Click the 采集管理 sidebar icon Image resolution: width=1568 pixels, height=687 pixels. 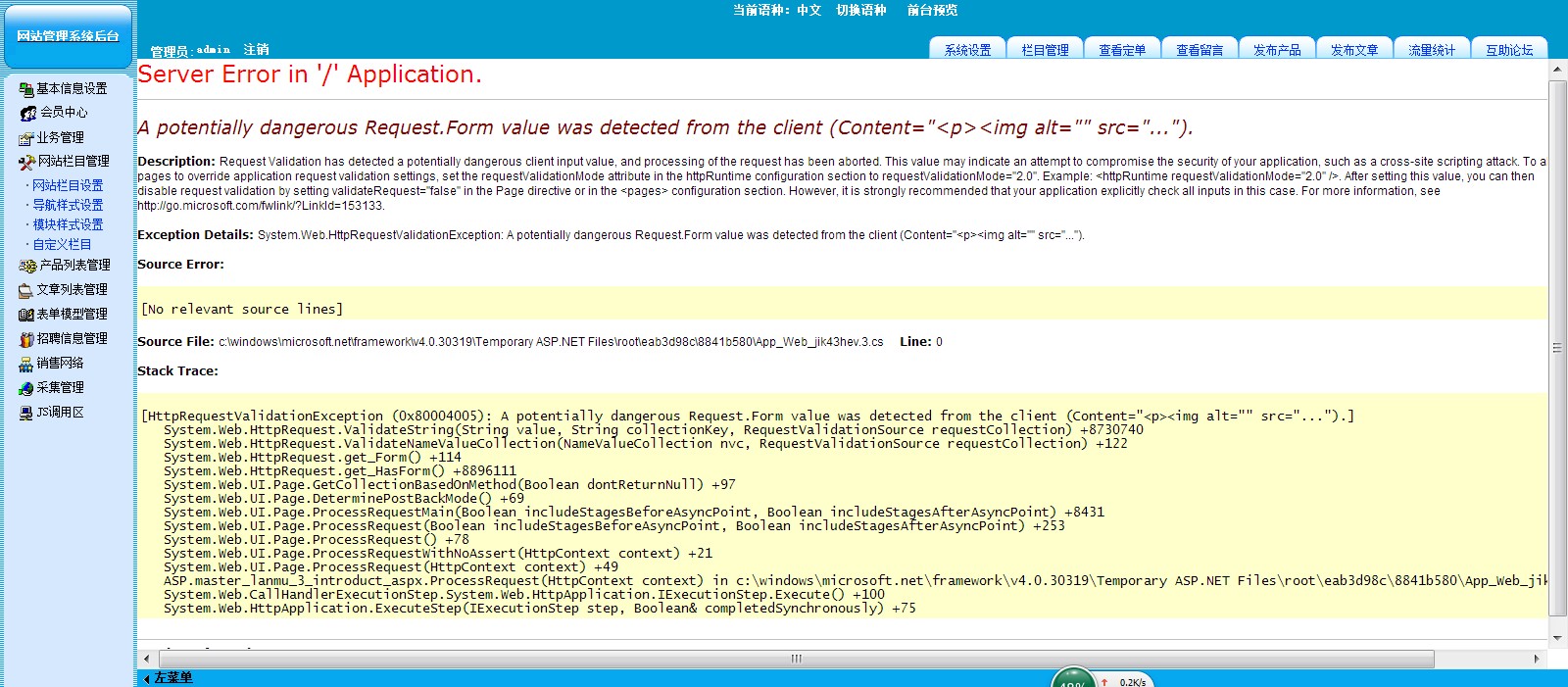click(x=26, y=388)
